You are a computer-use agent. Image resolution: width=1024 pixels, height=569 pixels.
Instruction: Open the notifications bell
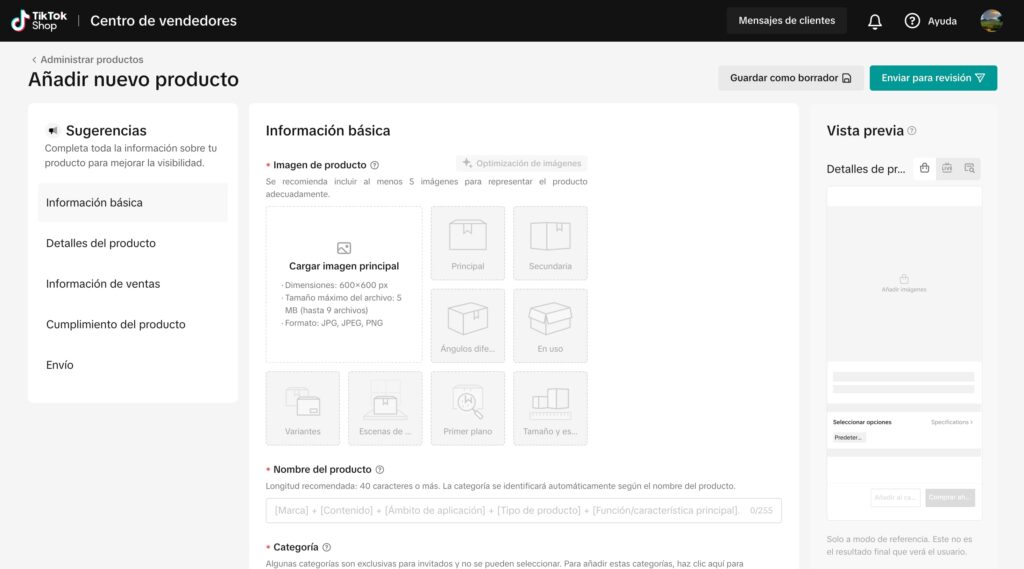pyautogui.click(x=875, y=21)
